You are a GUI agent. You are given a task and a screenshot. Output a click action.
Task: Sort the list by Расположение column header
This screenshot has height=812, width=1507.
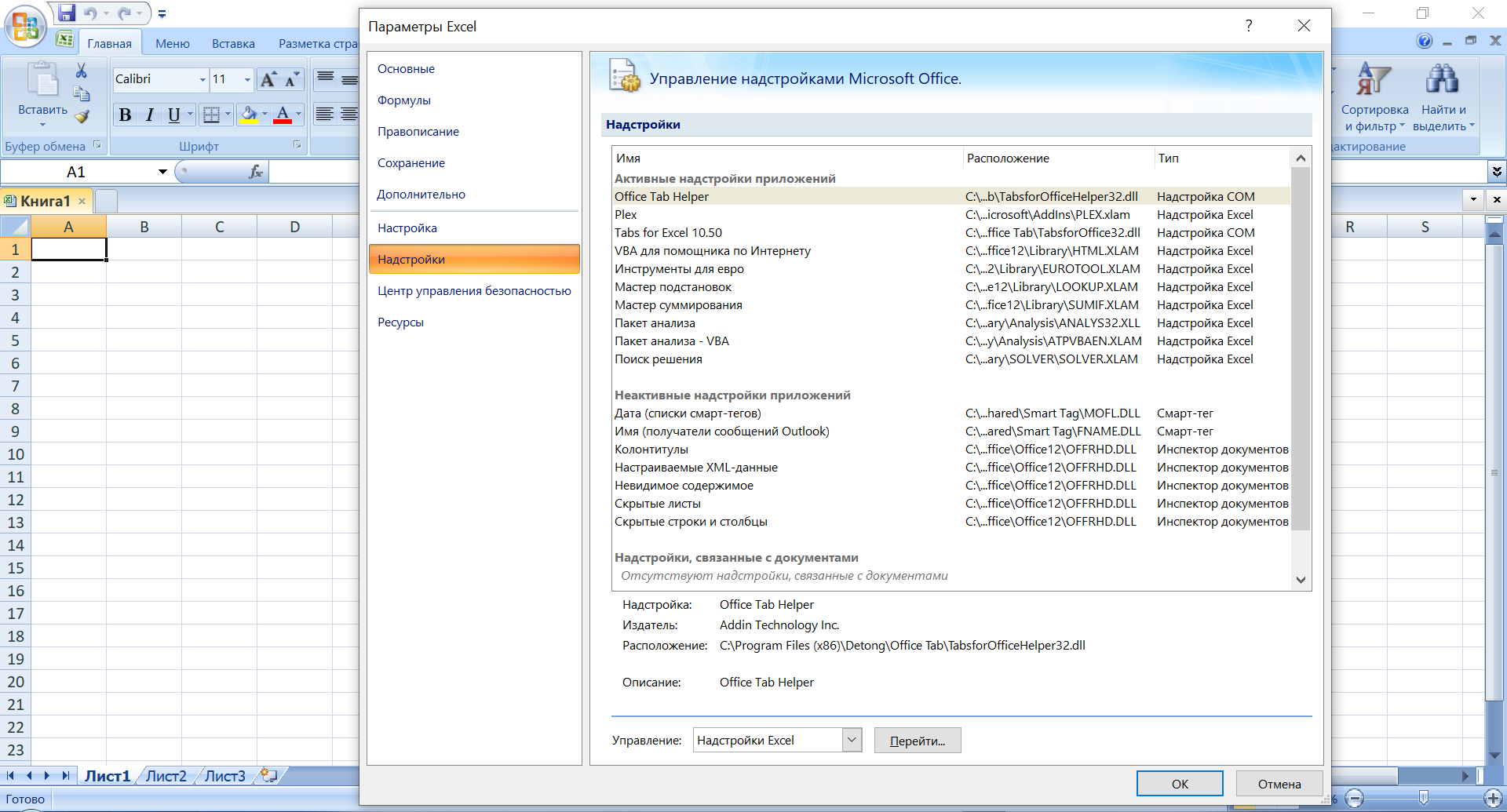pos(1058,158)
